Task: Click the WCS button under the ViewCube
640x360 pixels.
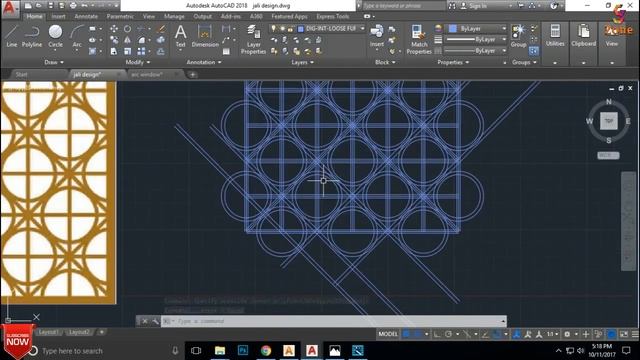Action: (608, 156)
